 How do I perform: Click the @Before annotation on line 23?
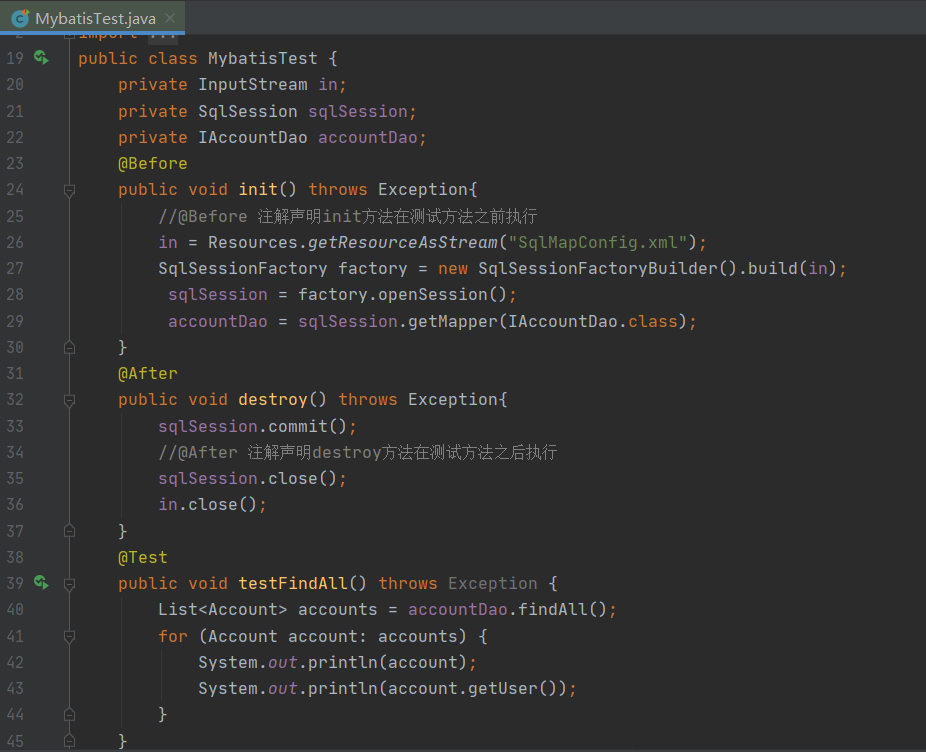tap(153, 163)
